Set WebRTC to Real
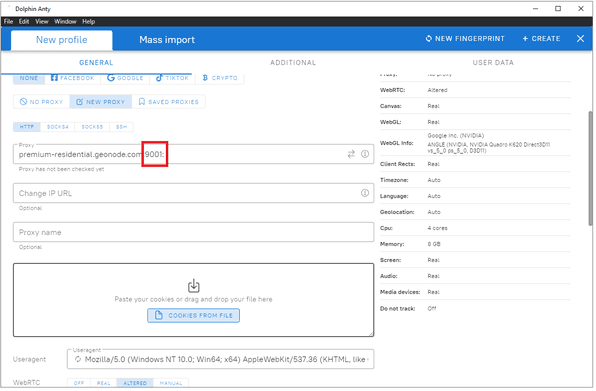596x391 pixels. 104,384
